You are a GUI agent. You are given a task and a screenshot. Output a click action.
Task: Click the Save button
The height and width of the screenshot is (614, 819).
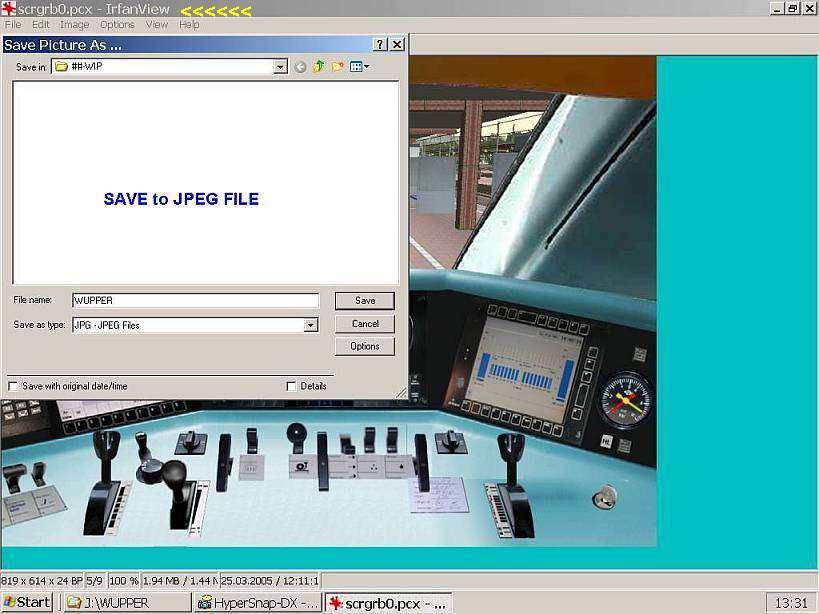click(x=365, y=301)
